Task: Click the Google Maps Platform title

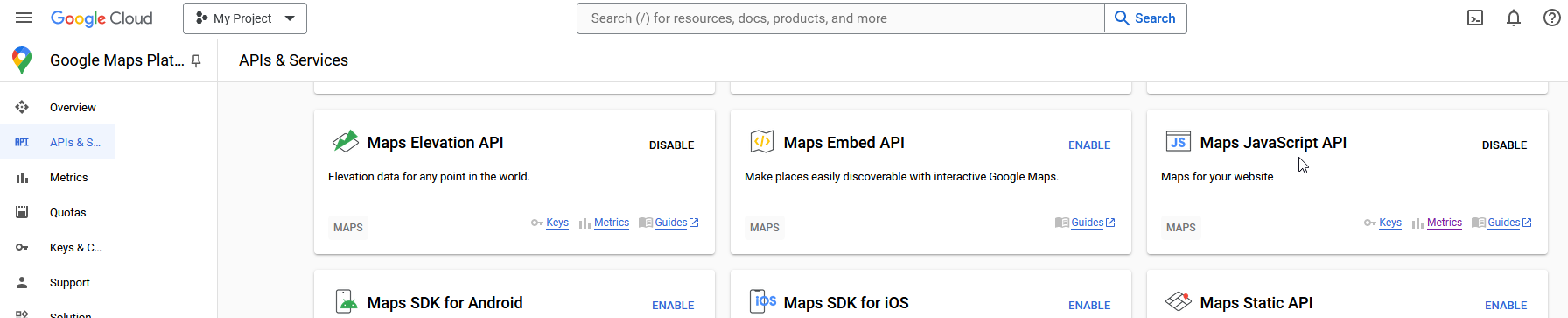Action: (116, 60)
